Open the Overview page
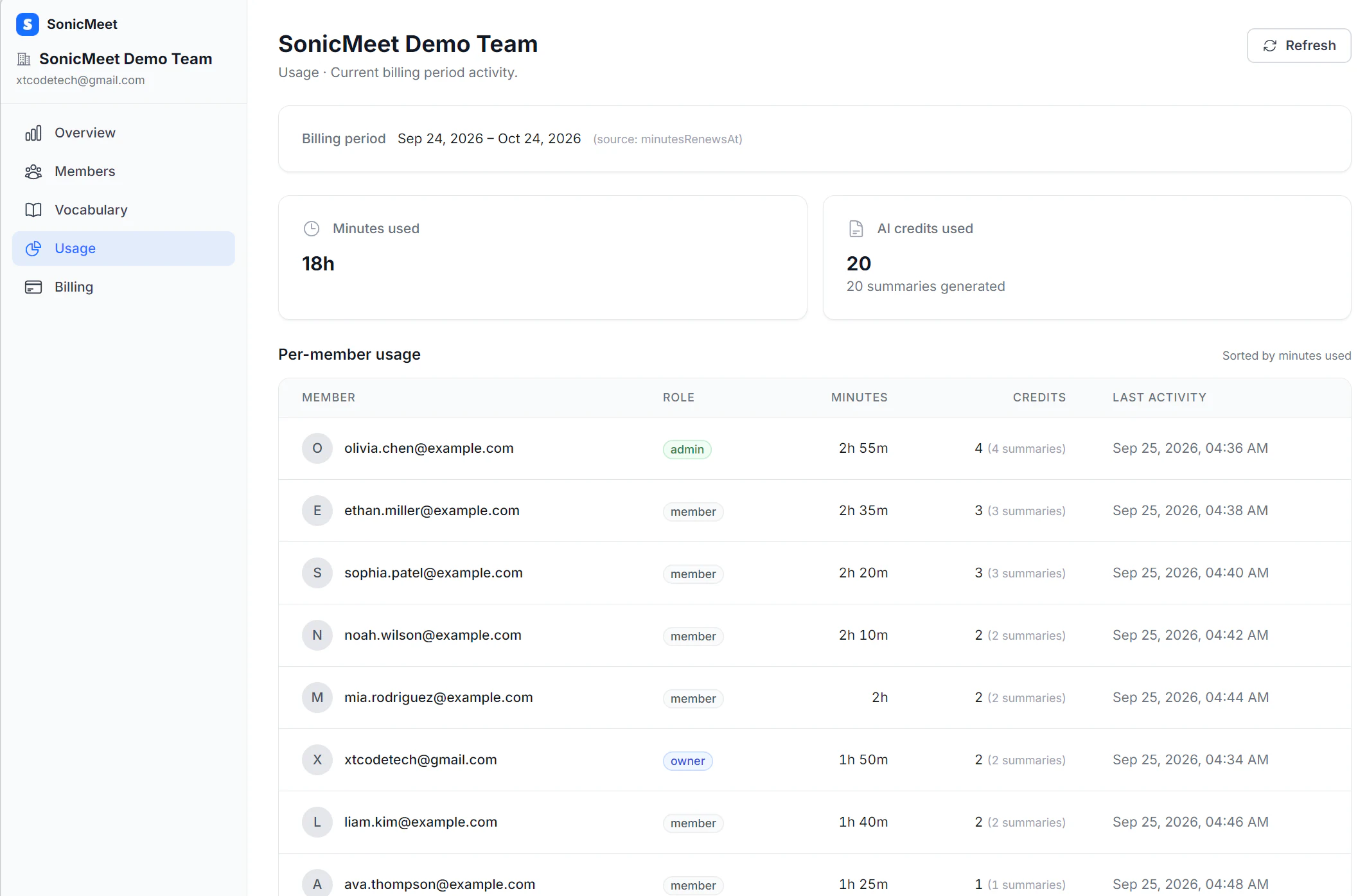The height and width of the screenshot is (896, 1367). [124, 133]
